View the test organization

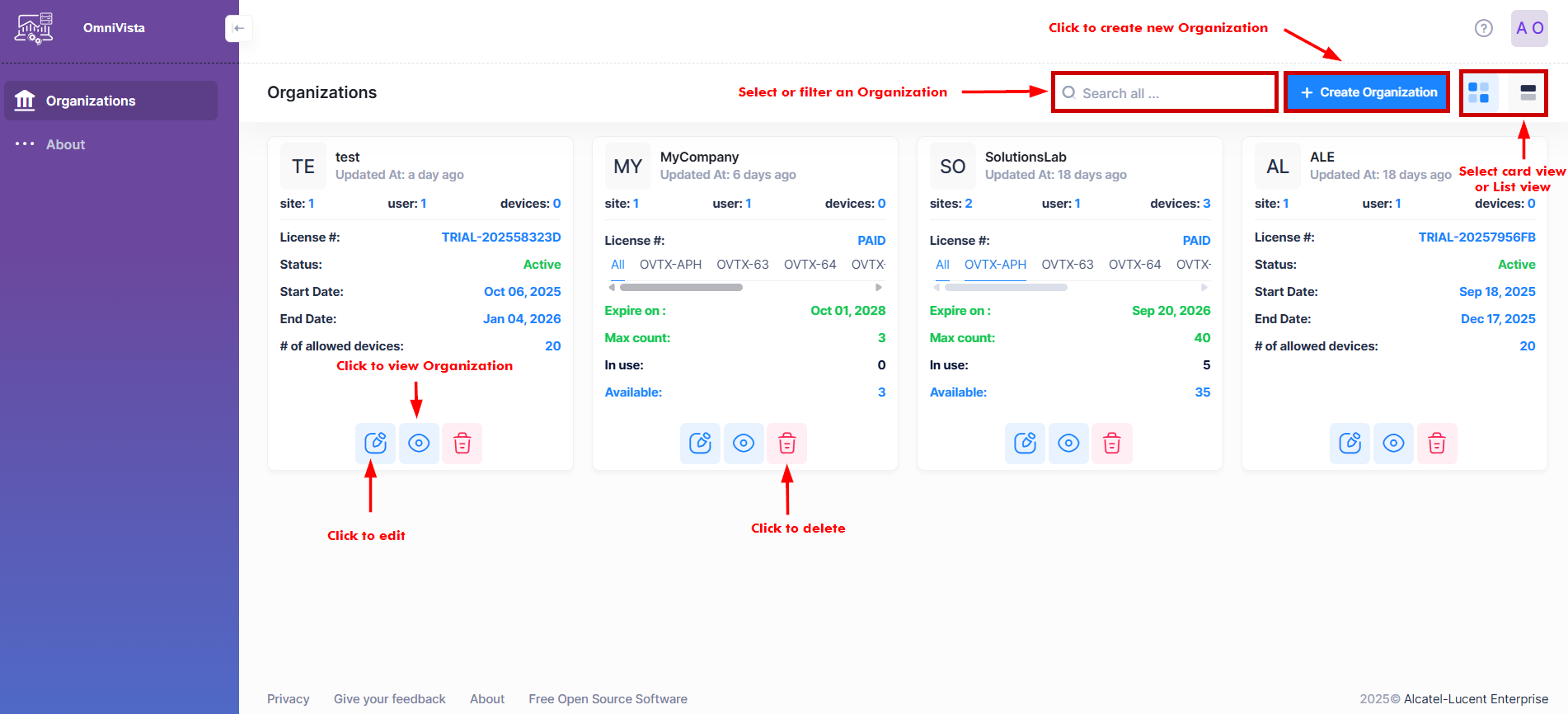click(x=419, y=444)
